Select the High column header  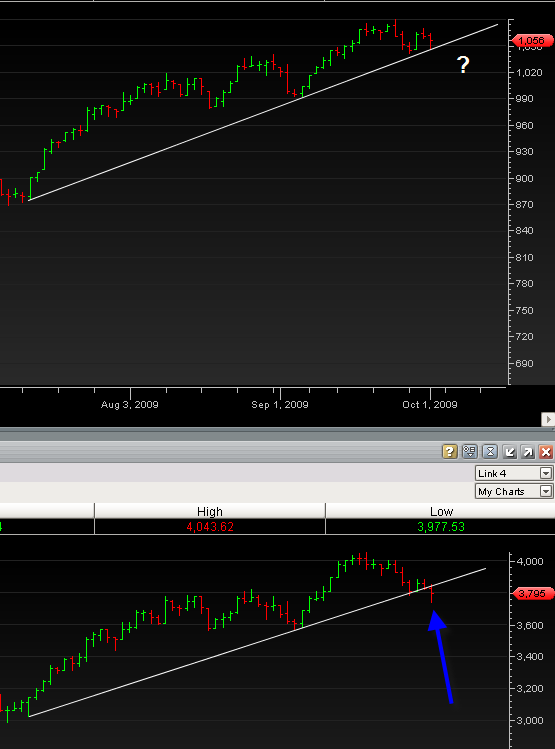pyautogui.click(x=210, y=511)
